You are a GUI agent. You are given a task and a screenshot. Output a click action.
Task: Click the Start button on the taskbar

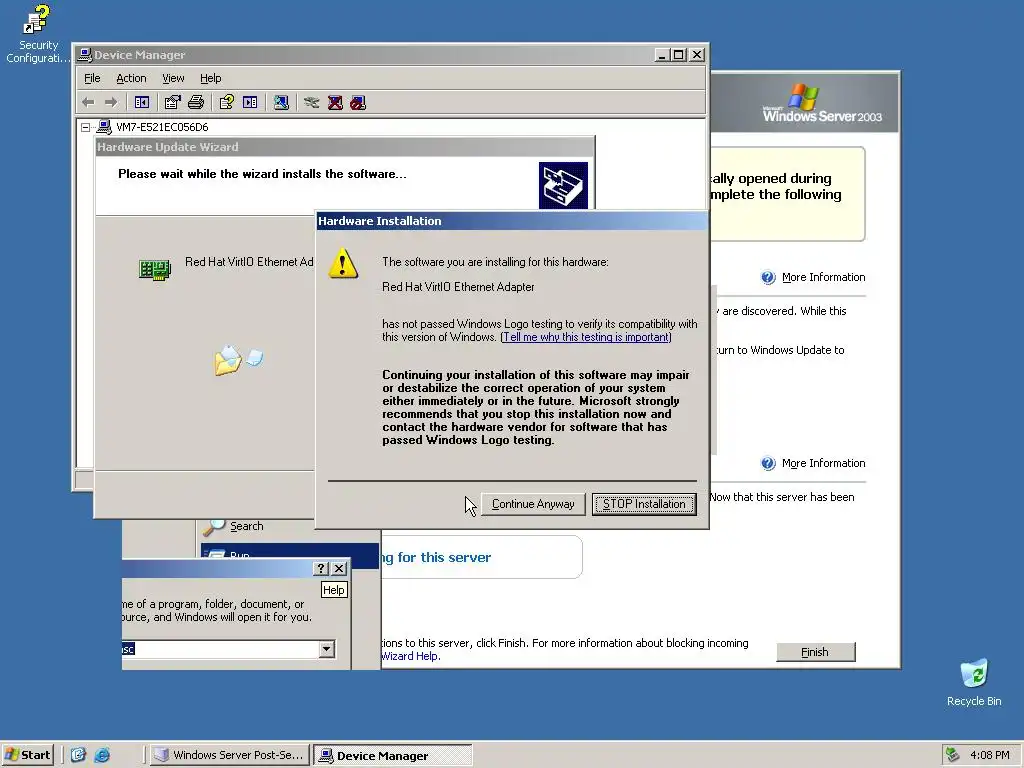28,755
